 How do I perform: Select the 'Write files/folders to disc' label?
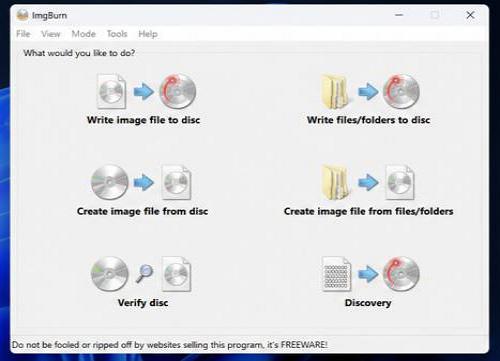click(x=368, y=120)
